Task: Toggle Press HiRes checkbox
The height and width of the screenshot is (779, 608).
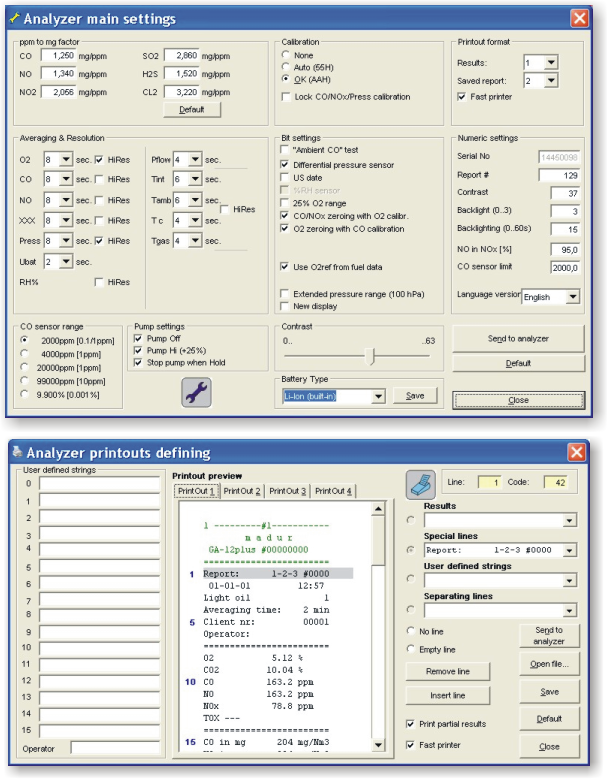Action: pyautogui.click(x=99, y=240)
